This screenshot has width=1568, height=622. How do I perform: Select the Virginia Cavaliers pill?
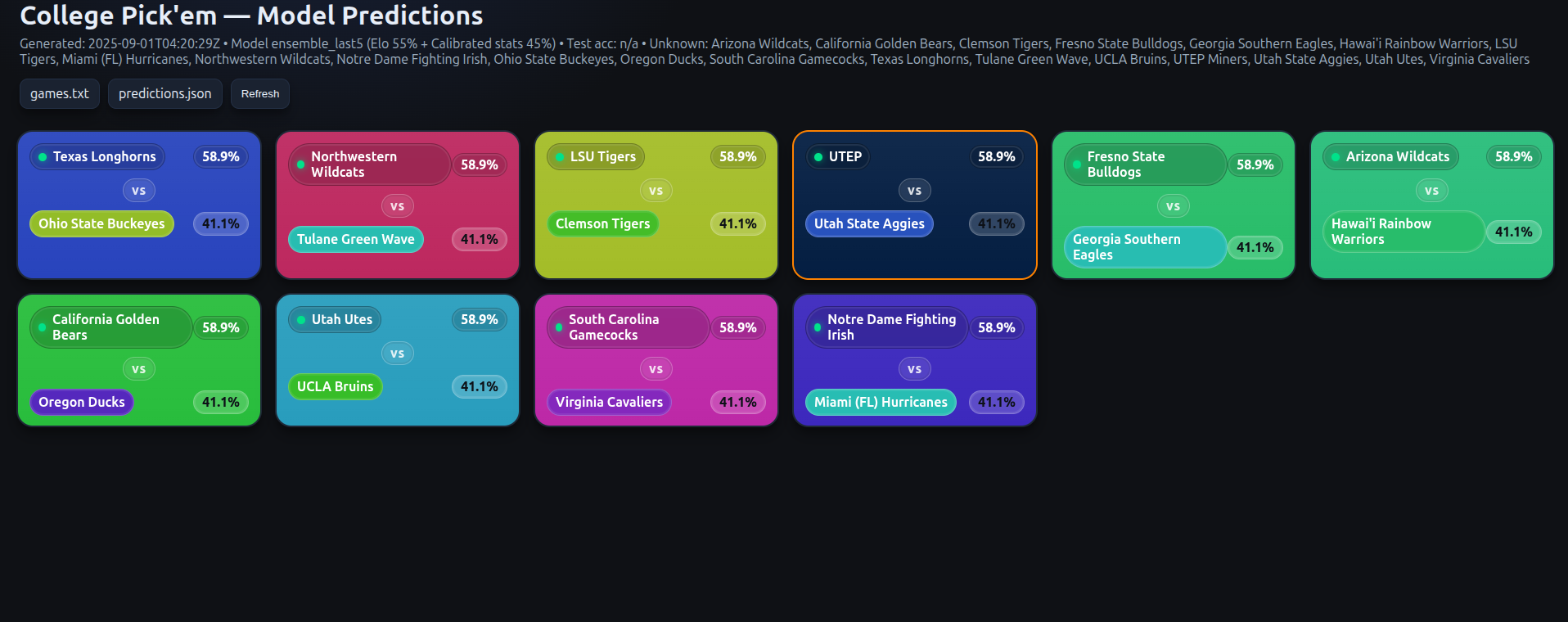click(609, 402)
